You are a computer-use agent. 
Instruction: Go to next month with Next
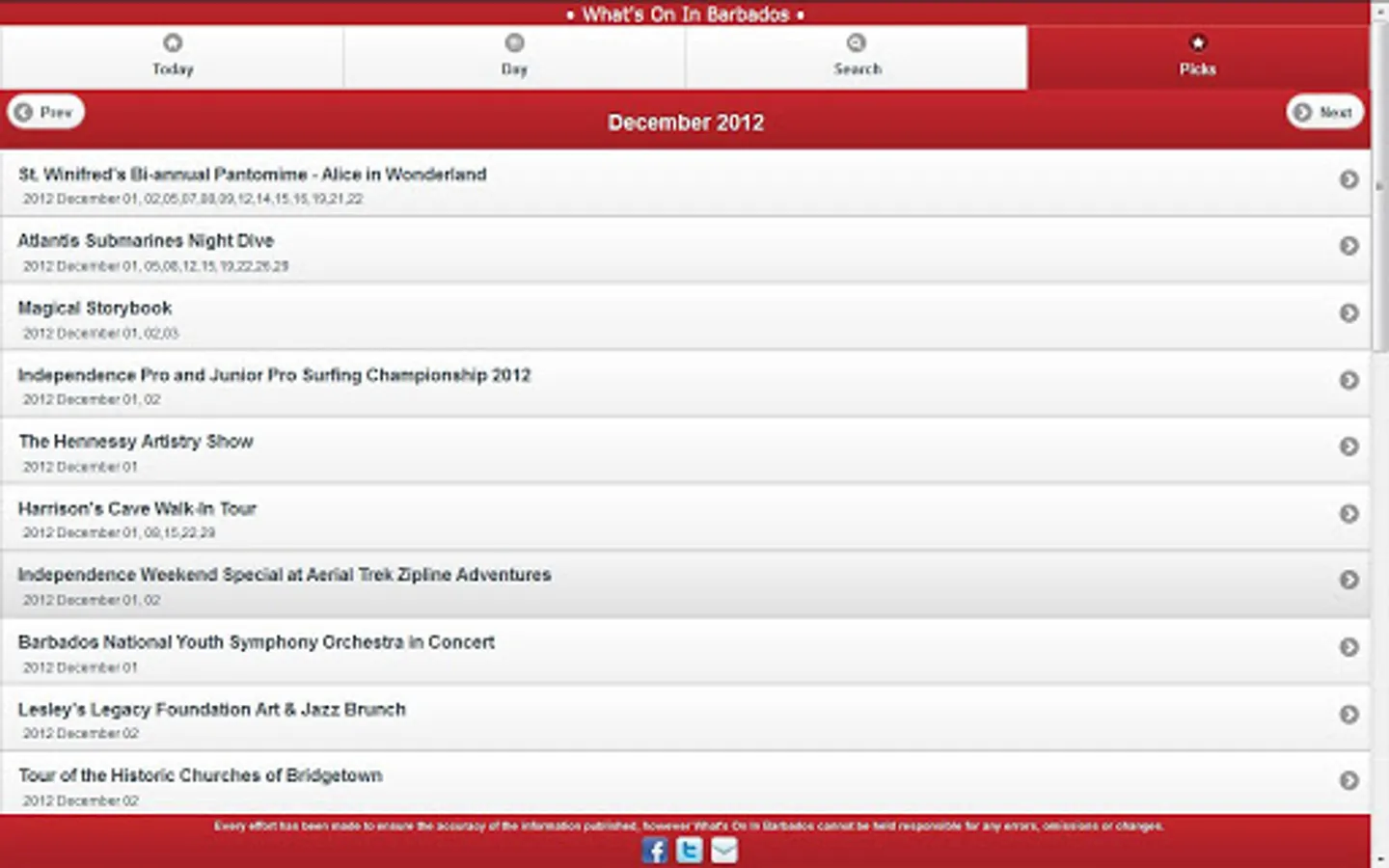coord(1324,112)
